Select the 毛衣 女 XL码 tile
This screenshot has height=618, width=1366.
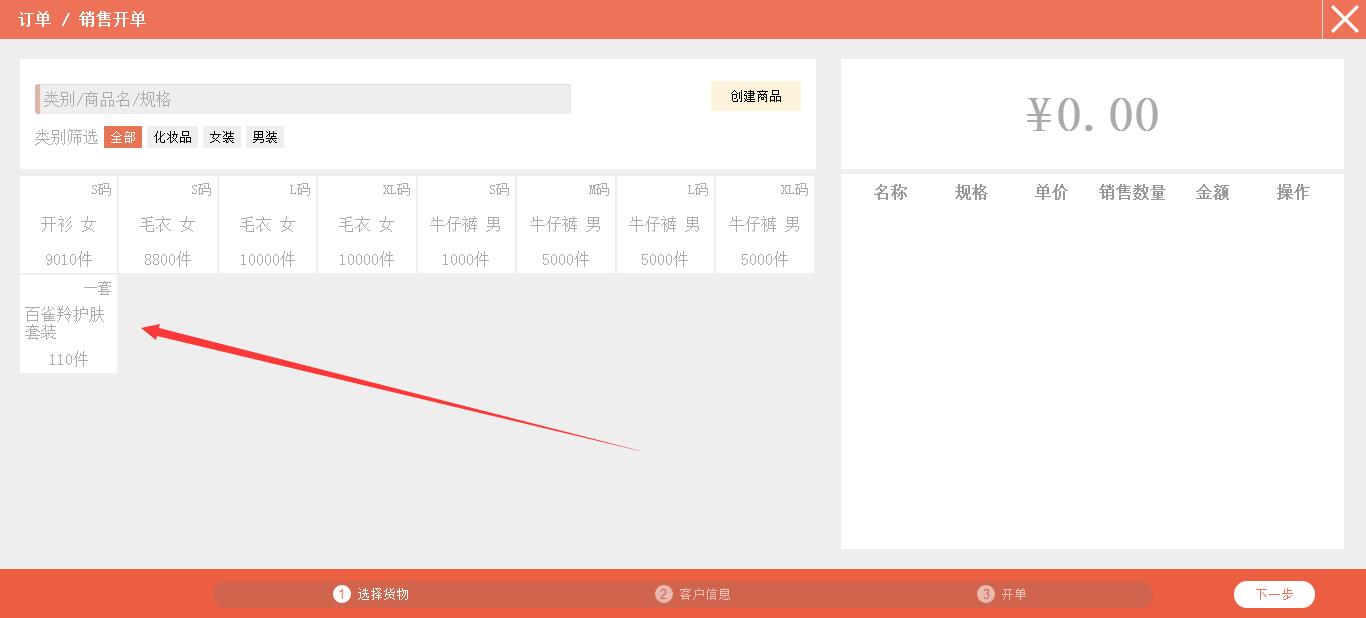coord(367,225)
